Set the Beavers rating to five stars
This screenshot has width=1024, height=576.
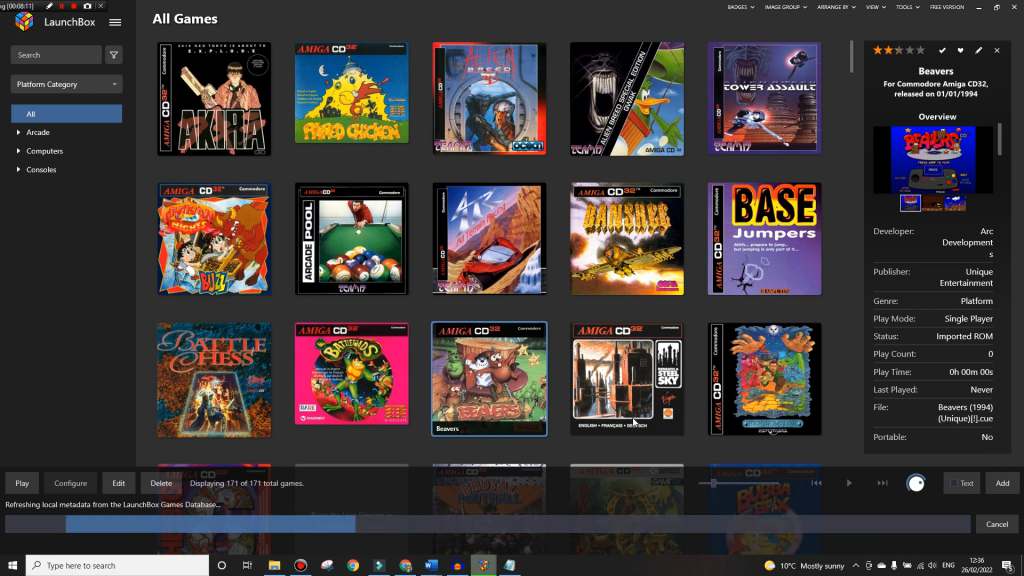click(920, 50)
